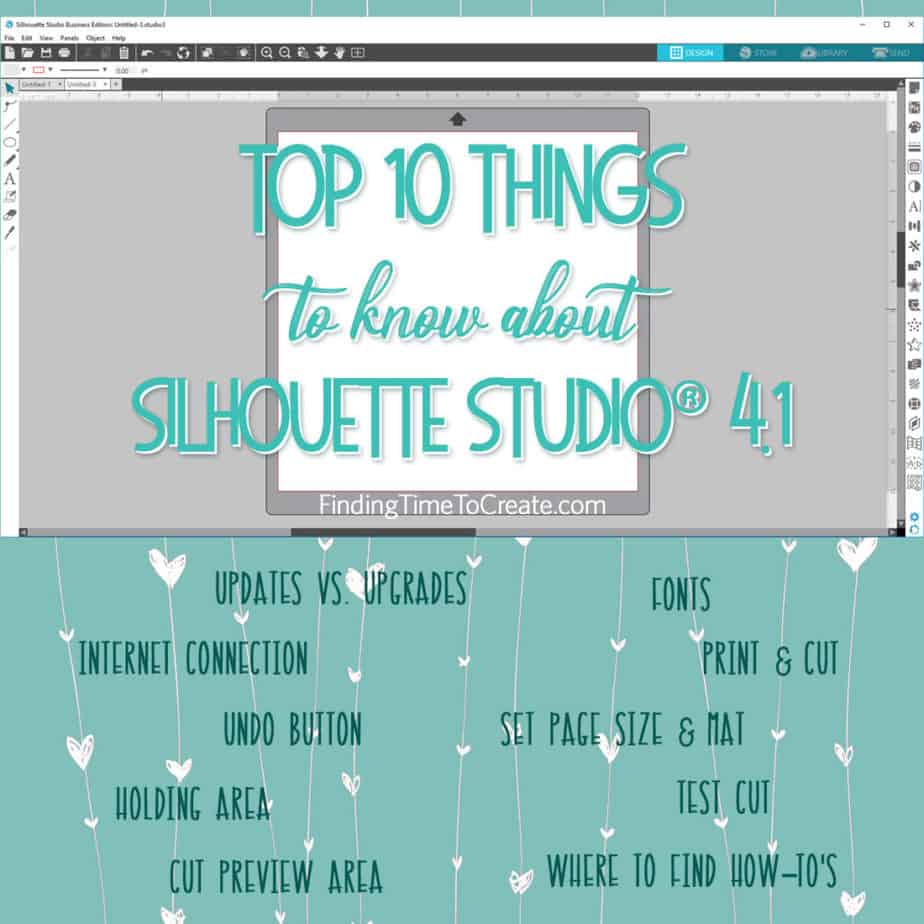This screenshot has width=924, height=924.
Task: Zoom in on the design
Action: click(x=267, y=52)
